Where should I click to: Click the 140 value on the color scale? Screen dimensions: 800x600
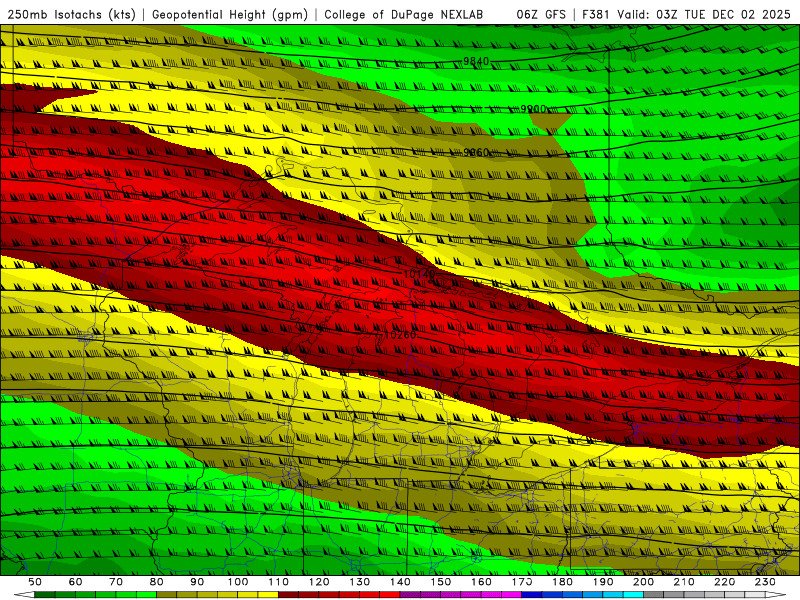(400, 582)
